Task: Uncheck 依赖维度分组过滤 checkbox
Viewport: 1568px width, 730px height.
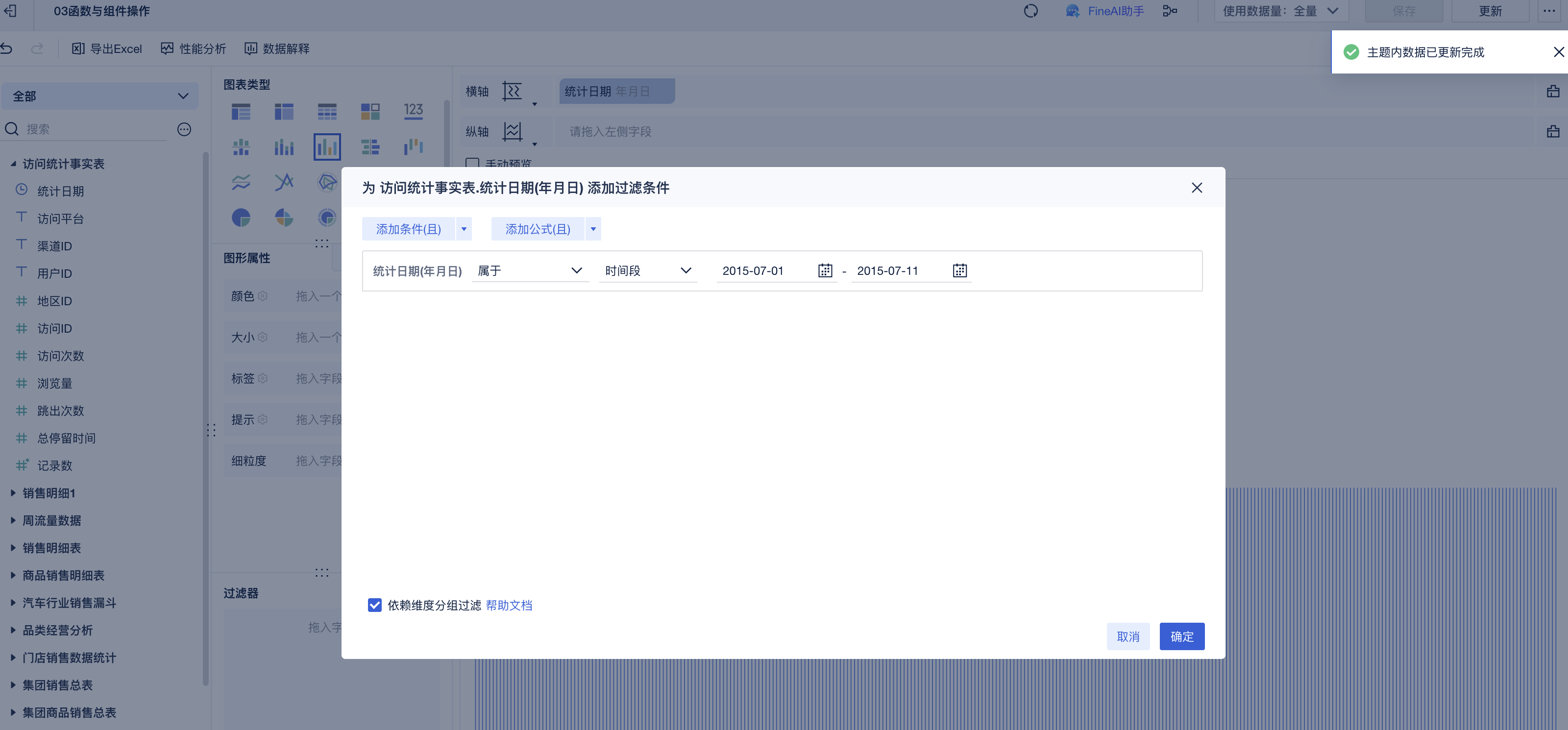Action: click(374, 605)
